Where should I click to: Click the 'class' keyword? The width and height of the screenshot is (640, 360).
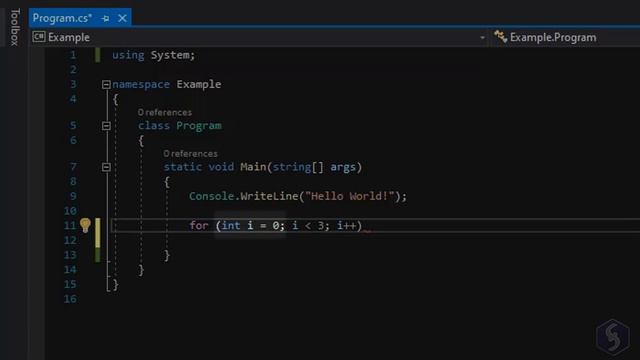(154, 126)
